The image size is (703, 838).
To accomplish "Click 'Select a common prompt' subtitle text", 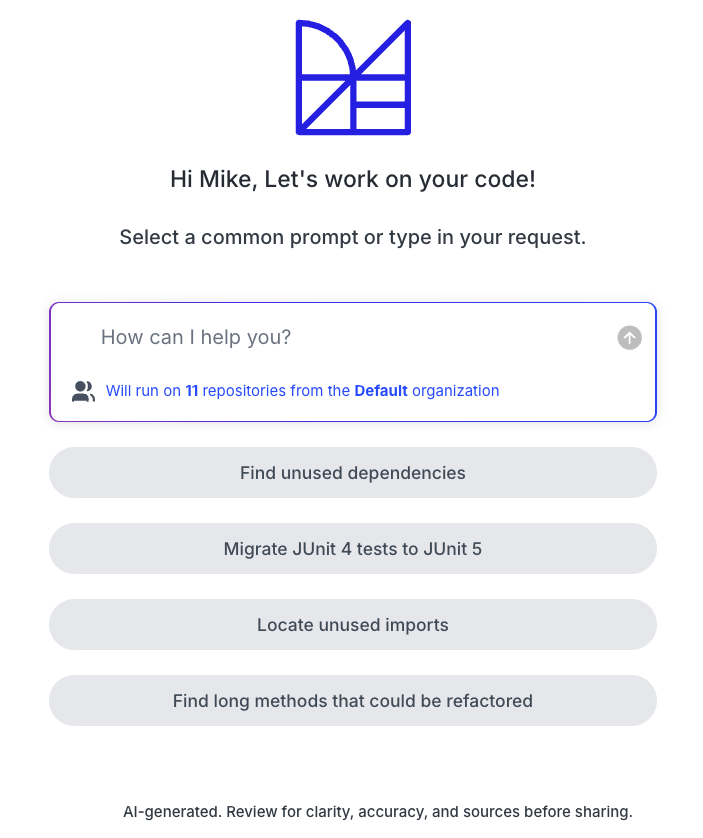I will pos(353,238).
